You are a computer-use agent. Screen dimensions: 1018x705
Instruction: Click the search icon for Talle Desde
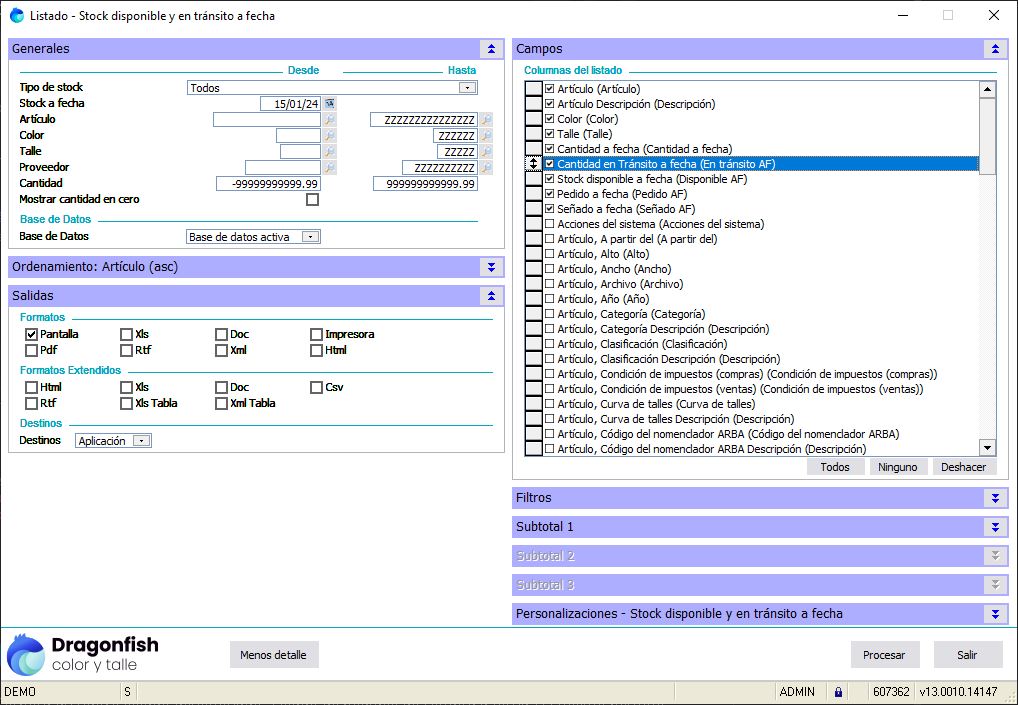coord(330,151)
